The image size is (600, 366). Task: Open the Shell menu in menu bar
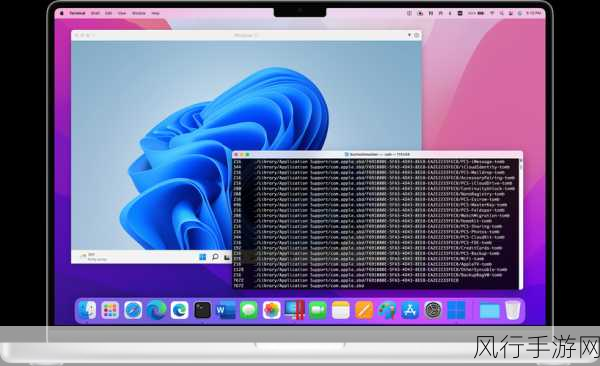(95, 13)
